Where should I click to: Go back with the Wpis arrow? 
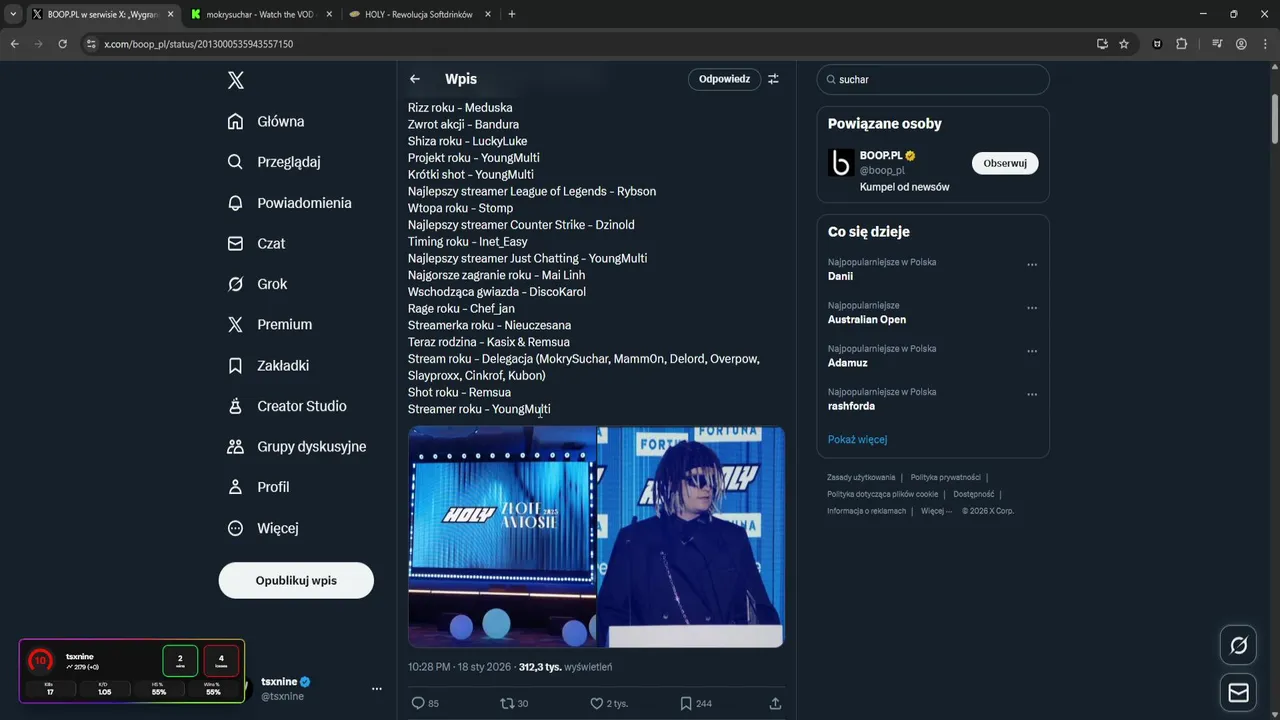(415, 79)
